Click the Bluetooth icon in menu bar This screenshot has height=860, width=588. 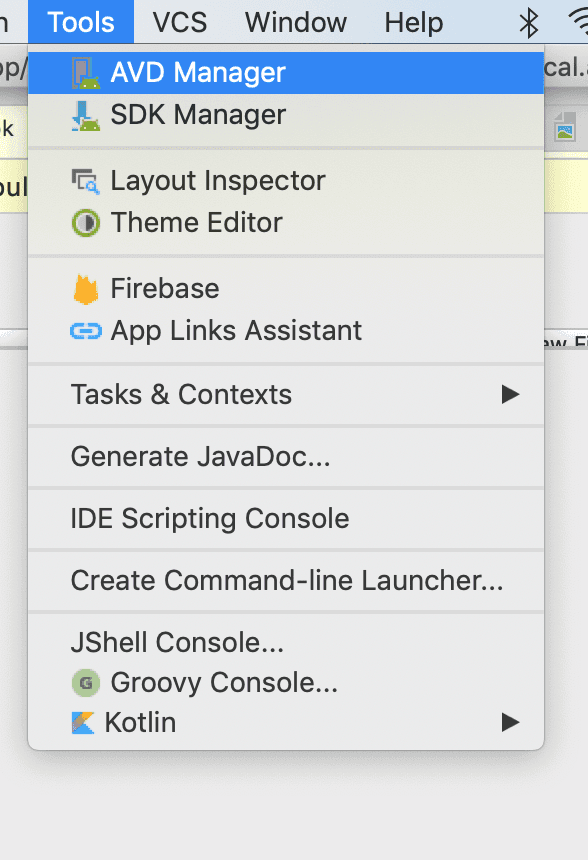click(x=529, y=23)
